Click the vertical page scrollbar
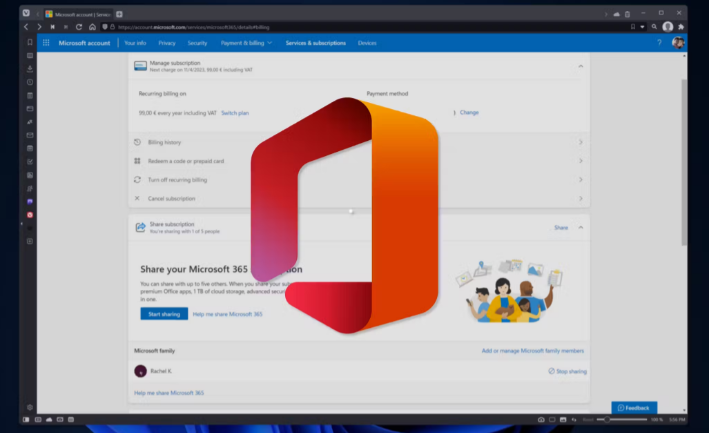709x433 pixels. pos(684,162)
